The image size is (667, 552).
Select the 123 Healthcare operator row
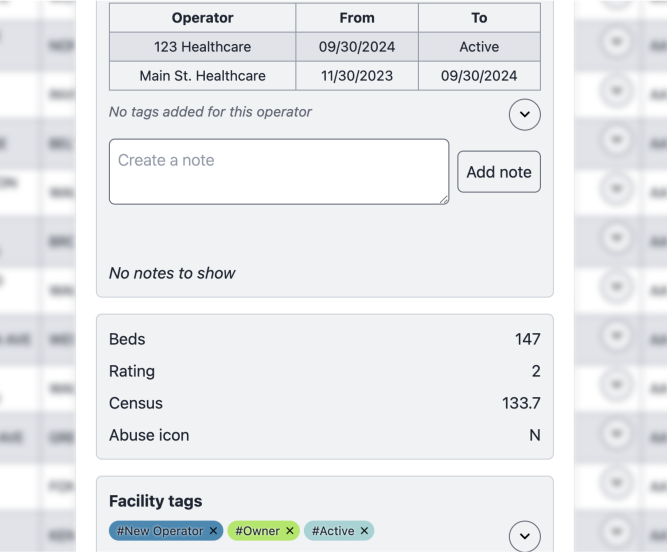pyautogui.click(x=202, y=47)
